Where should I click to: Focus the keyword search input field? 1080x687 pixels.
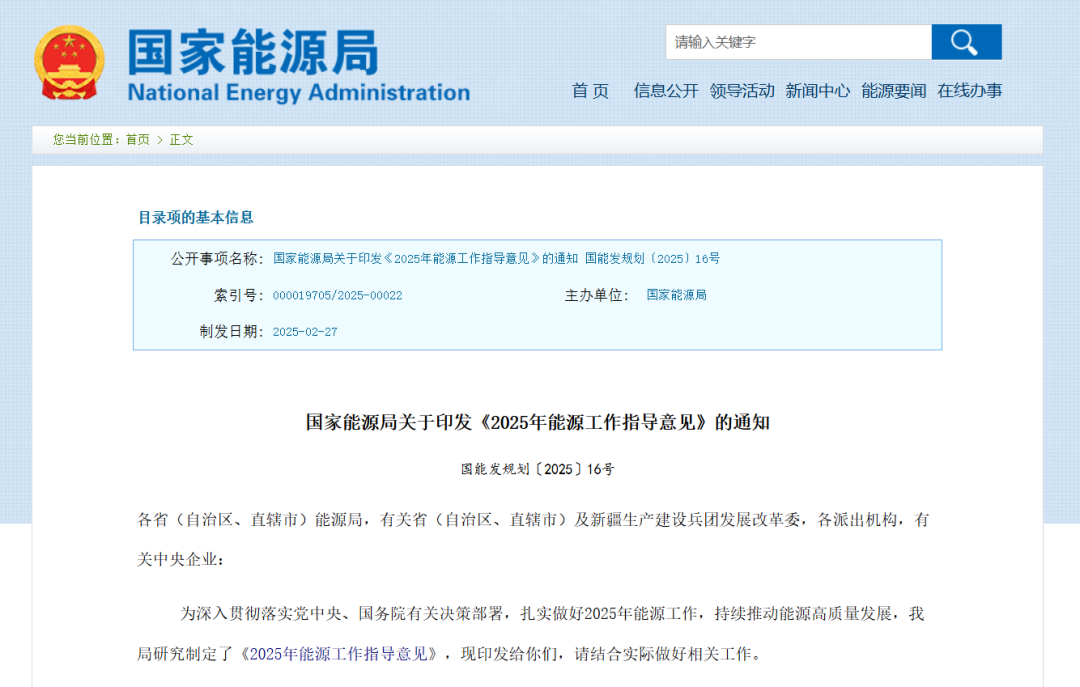[798, 42]
